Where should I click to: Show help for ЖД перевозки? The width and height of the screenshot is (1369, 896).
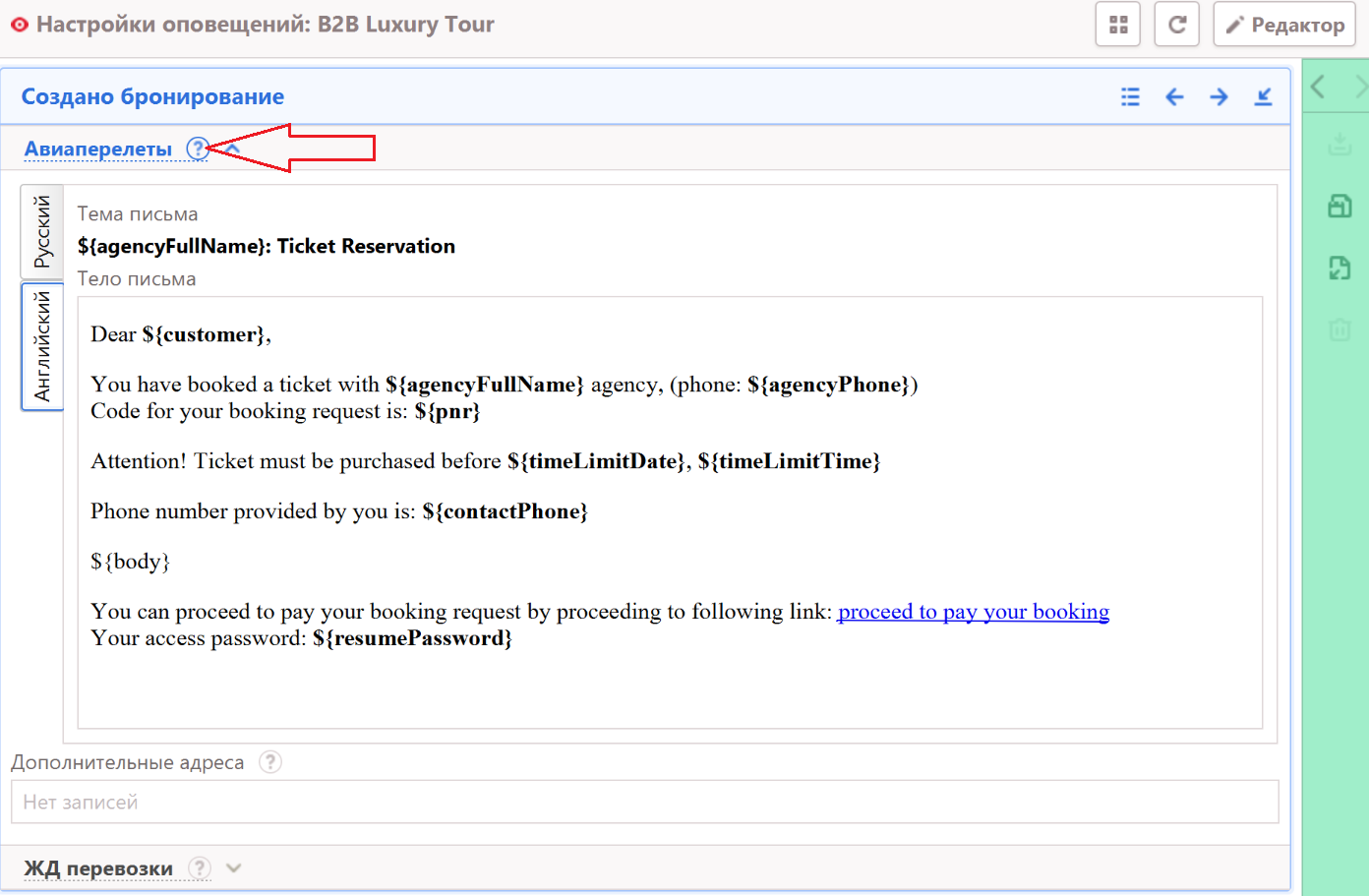200,868
